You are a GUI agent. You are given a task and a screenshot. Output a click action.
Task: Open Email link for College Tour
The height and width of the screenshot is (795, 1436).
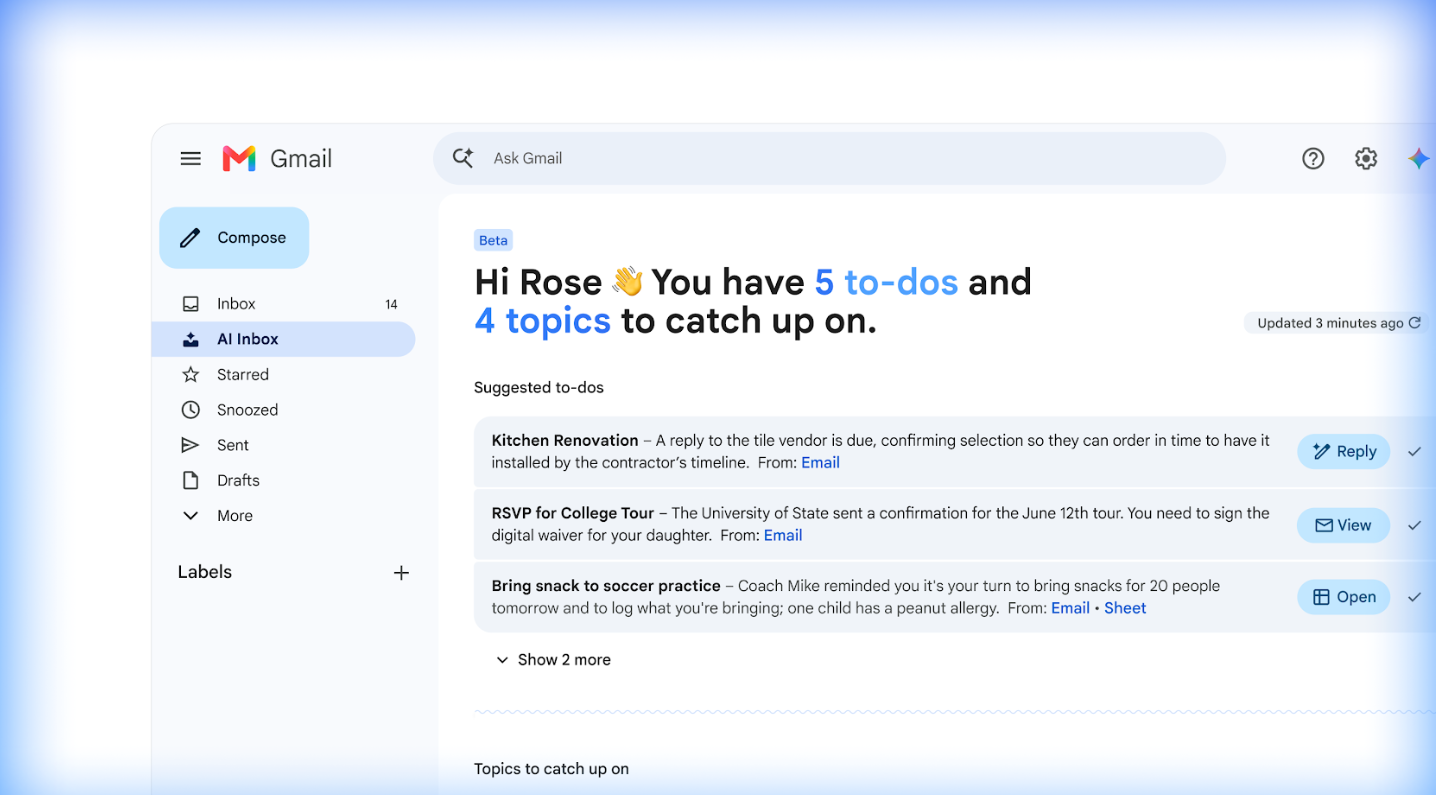783,535
